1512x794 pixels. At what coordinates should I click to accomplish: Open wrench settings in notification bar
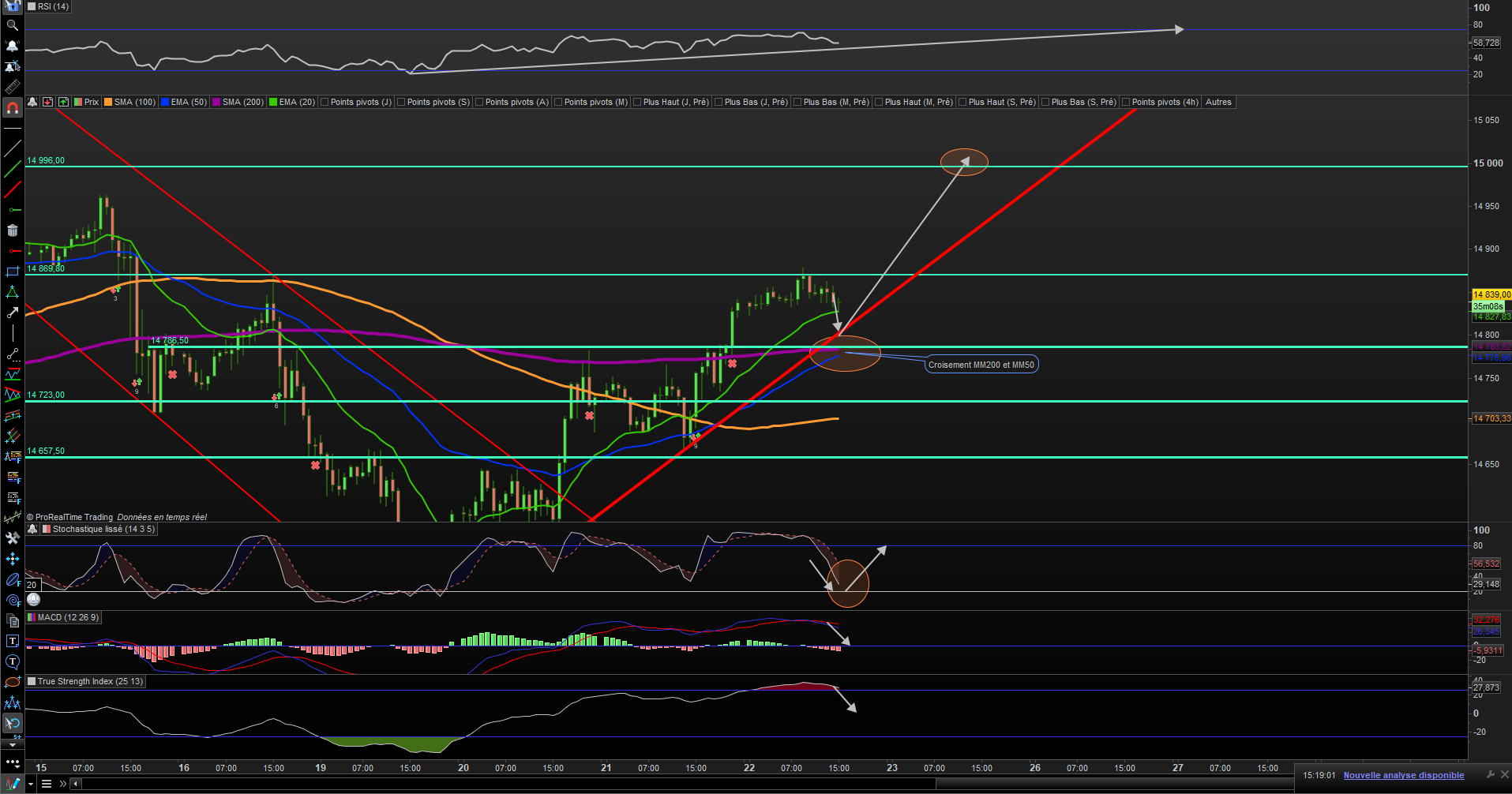pos(1490,775)
